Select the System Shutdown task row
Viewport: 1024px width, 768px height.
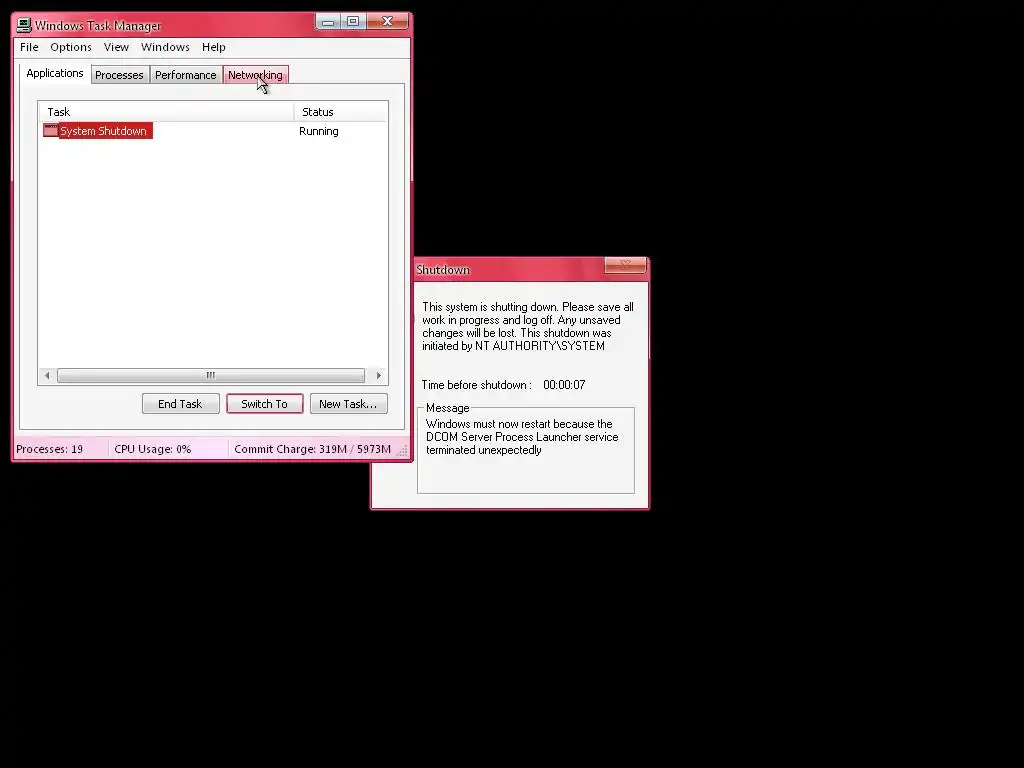click(213, 131)
